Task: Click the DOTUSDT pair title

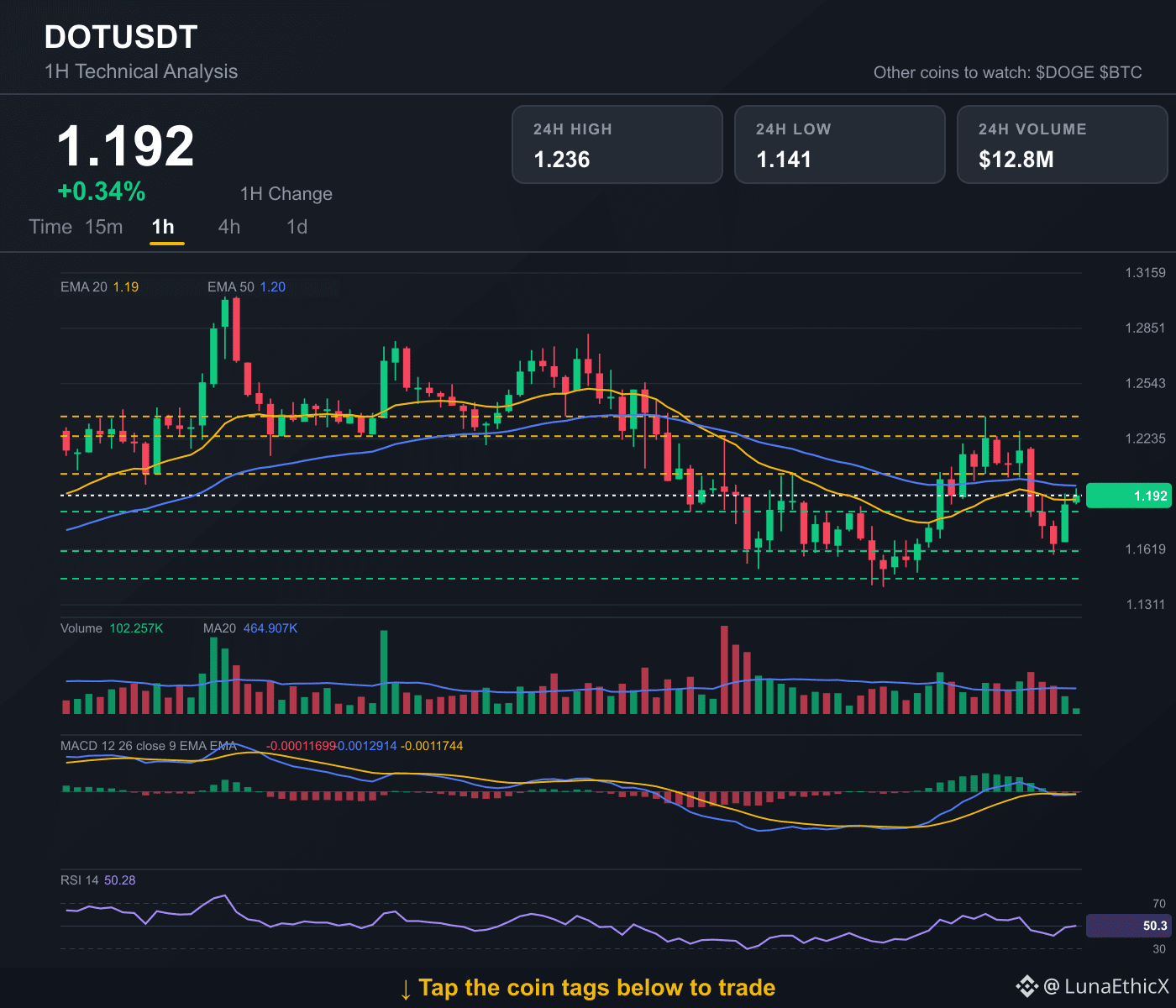Action: (x=121, y=37)
